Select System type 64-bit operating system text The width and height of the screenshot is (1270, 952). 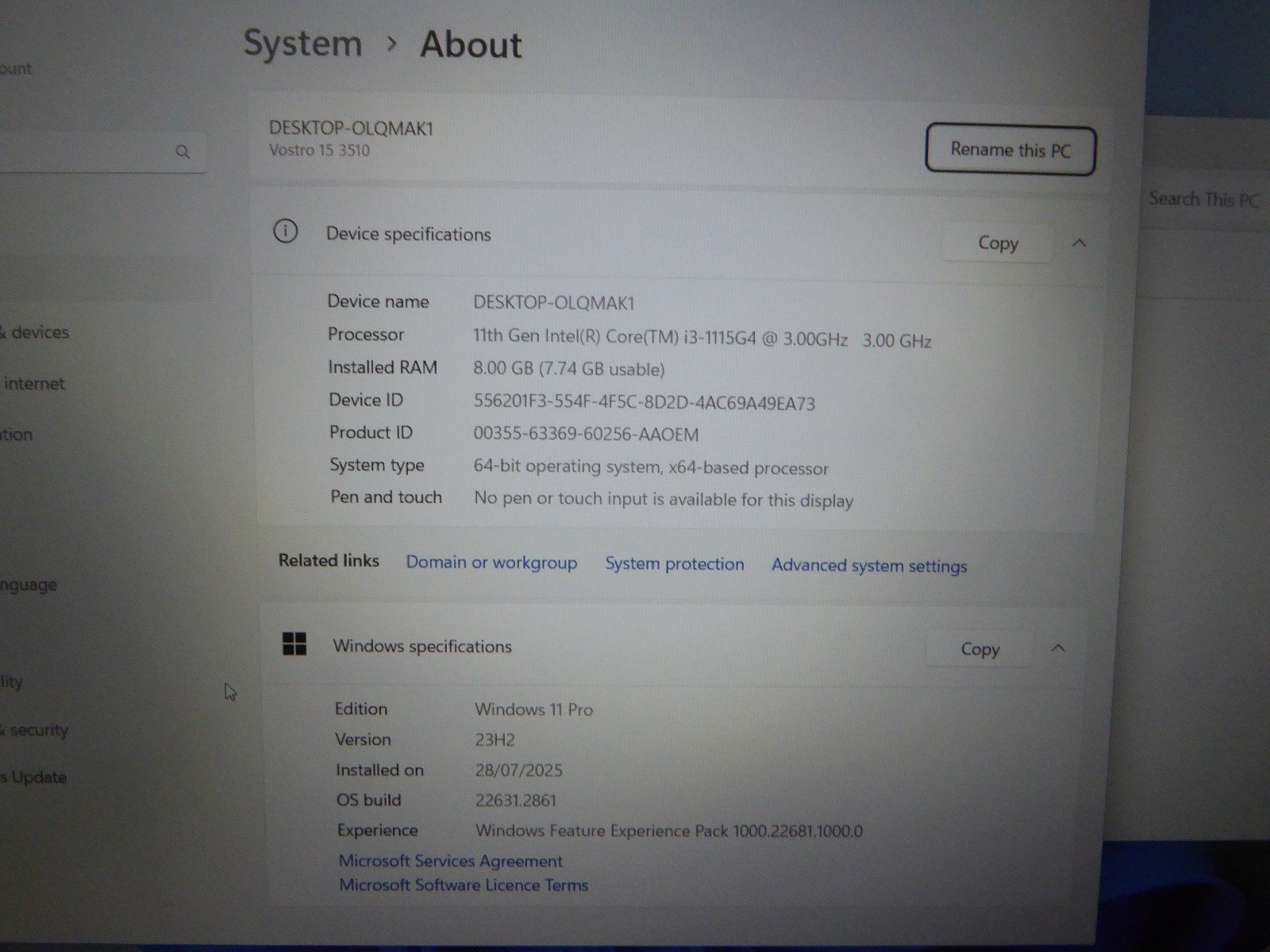coord(651,467)
